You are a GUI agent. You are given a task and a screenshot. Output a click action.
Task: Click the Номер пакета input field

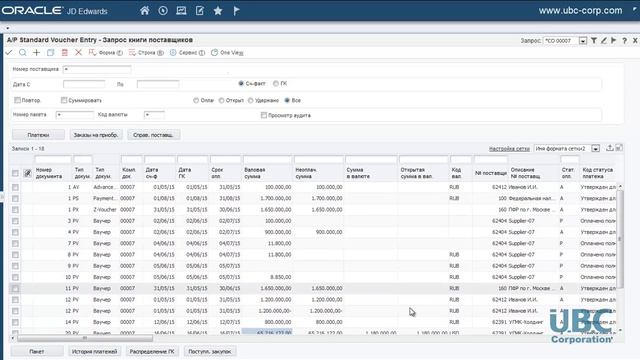(x=75, y=115)
